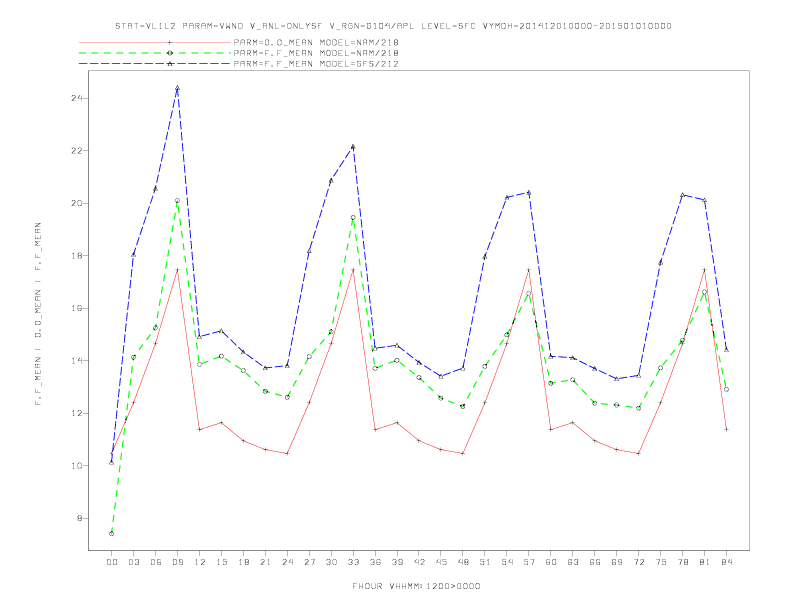Click y-axis tick label 14
Screen dimensions: 792x612
[77, 361]
